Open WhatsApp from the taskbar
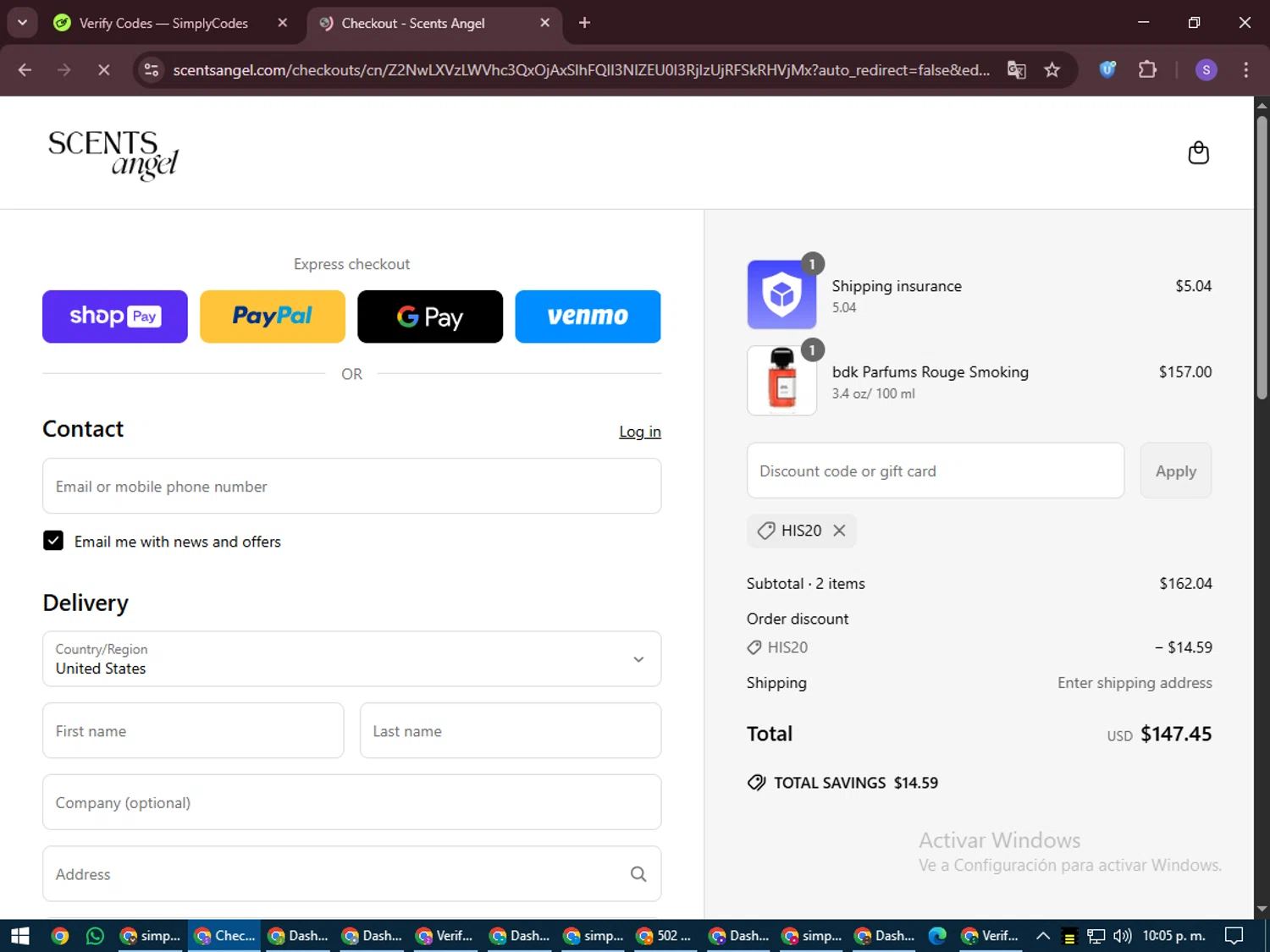The width and height of the screenshot is (1270, 952). (95, 935)
